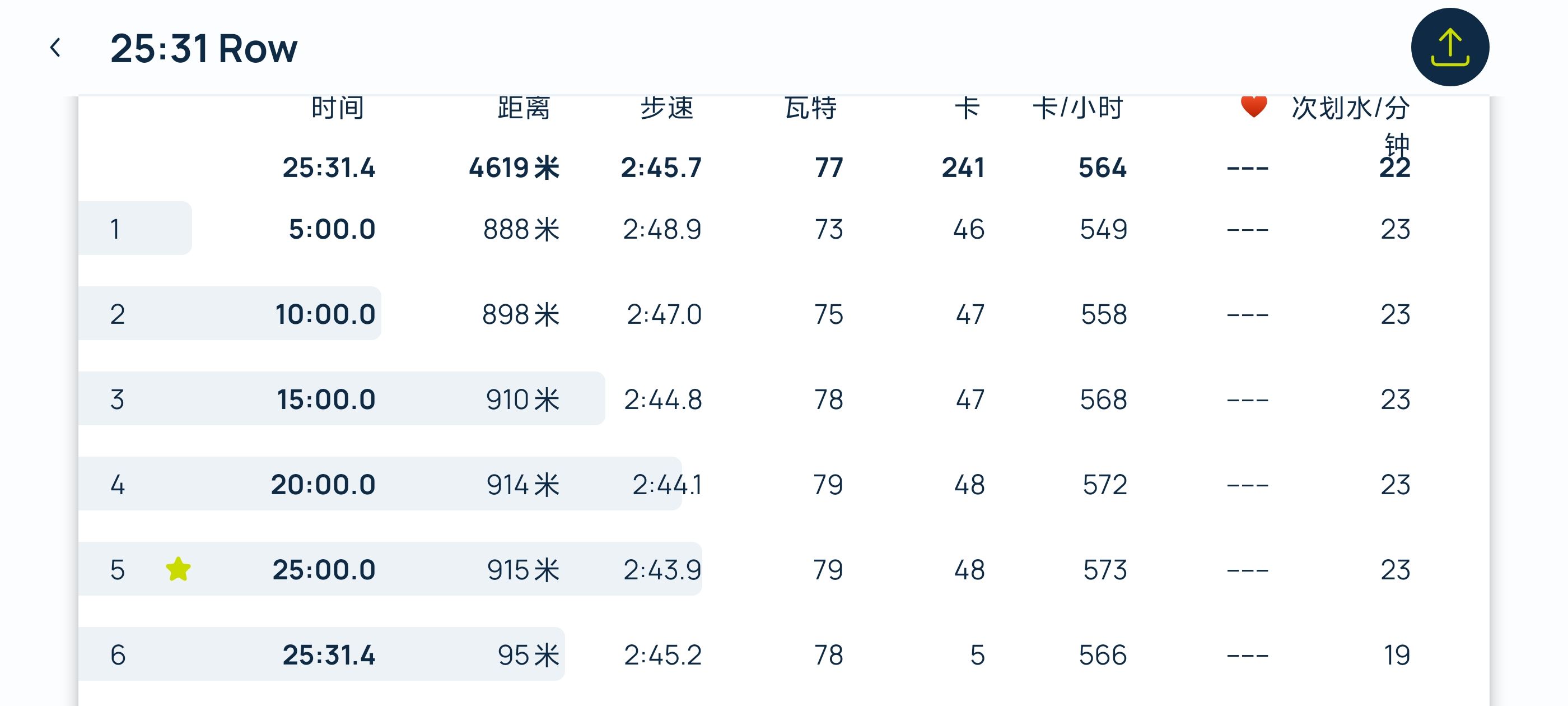Tap the yellow star on split 5

(x=178, y=569)
